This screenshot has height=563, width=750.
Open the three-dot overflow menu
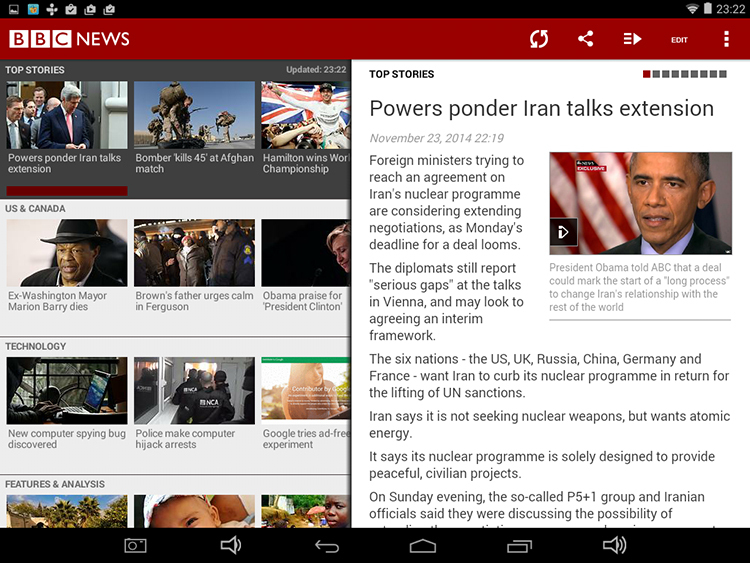tap(726, 39)
